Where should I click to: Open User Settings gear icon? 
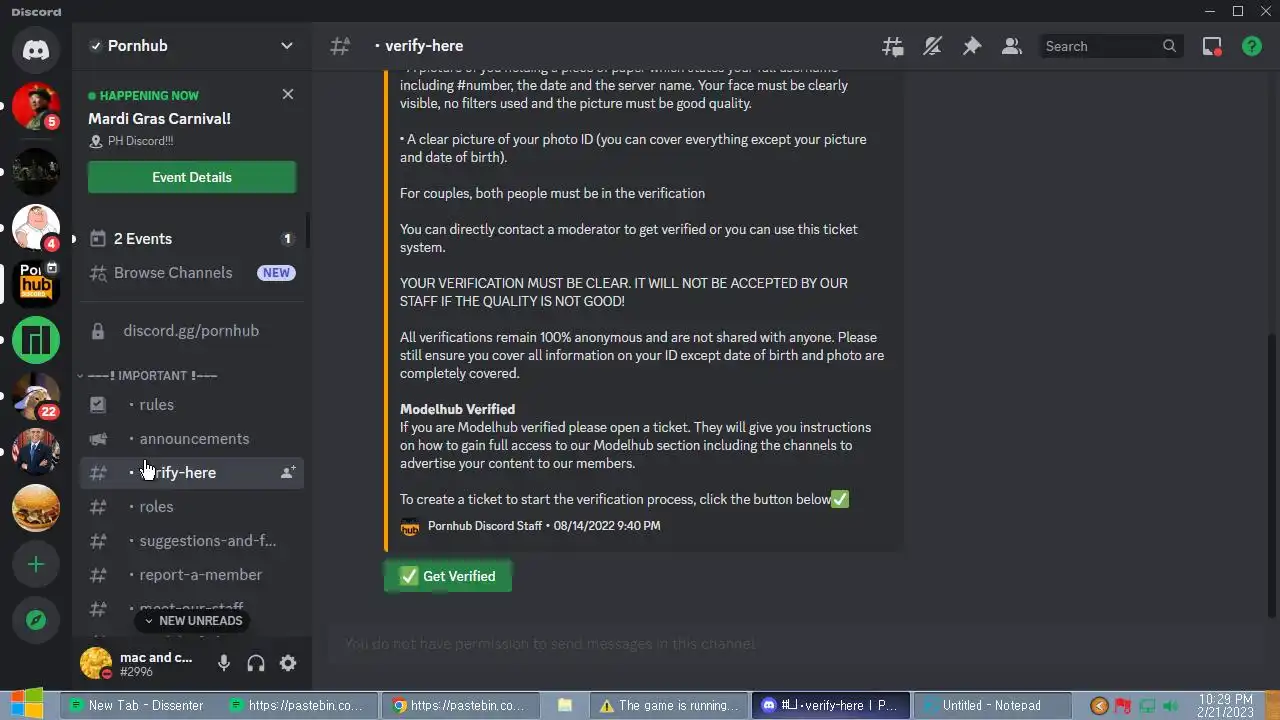point(288,663)
